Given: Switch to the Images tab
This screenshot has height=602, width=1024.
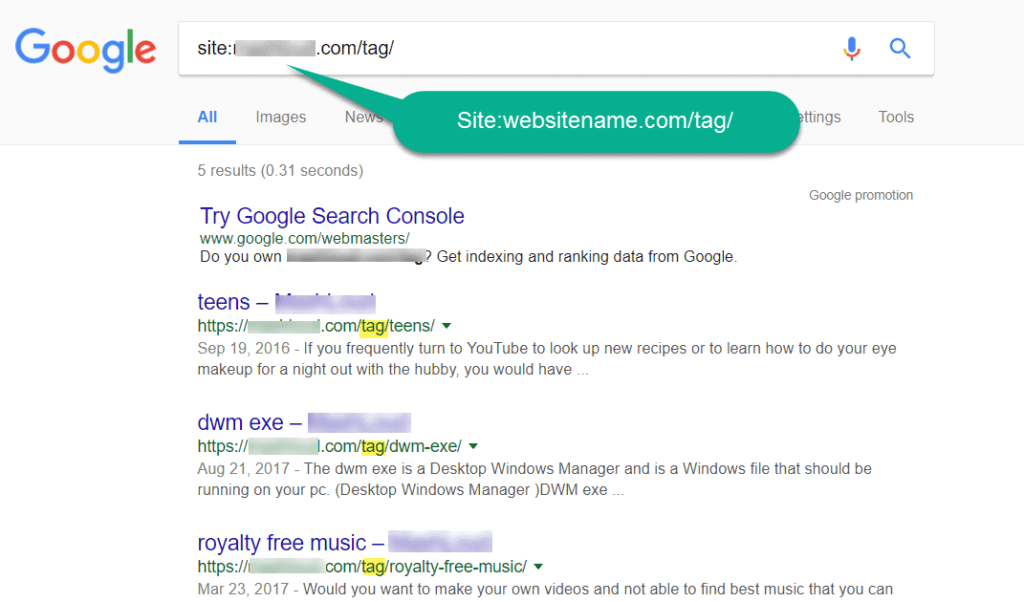Looking at the screenshot, I should point(281,118).
